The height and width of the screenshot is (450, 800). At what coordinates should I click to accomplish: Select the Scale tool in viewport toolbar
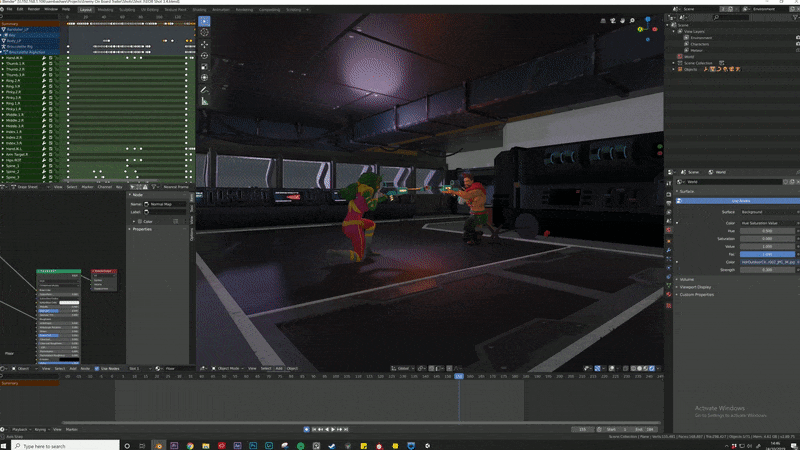[204, 67]
